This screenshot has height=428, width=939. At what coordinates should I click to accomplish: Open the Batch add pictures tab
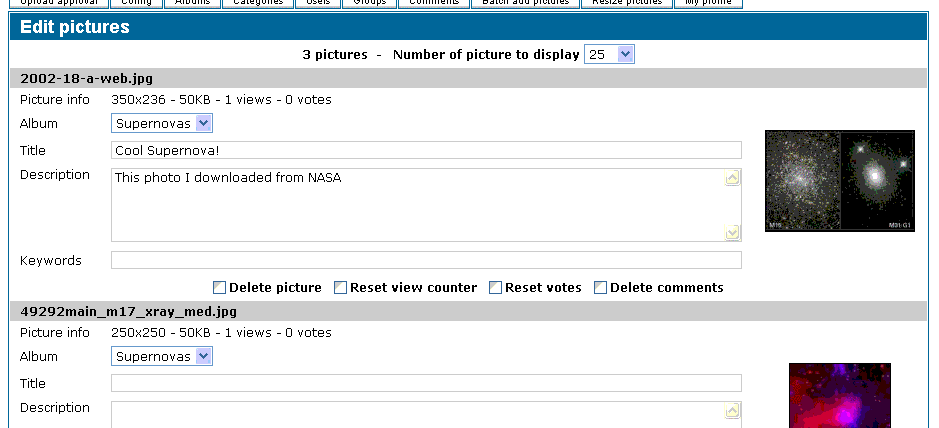(526, 2)
